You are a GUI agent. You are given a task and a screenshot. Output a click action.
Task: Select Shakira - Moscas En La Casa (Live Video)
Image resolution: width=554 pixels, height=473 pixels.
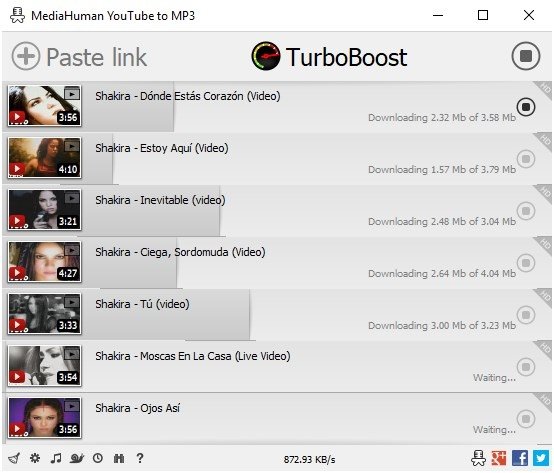coord(193,356)
